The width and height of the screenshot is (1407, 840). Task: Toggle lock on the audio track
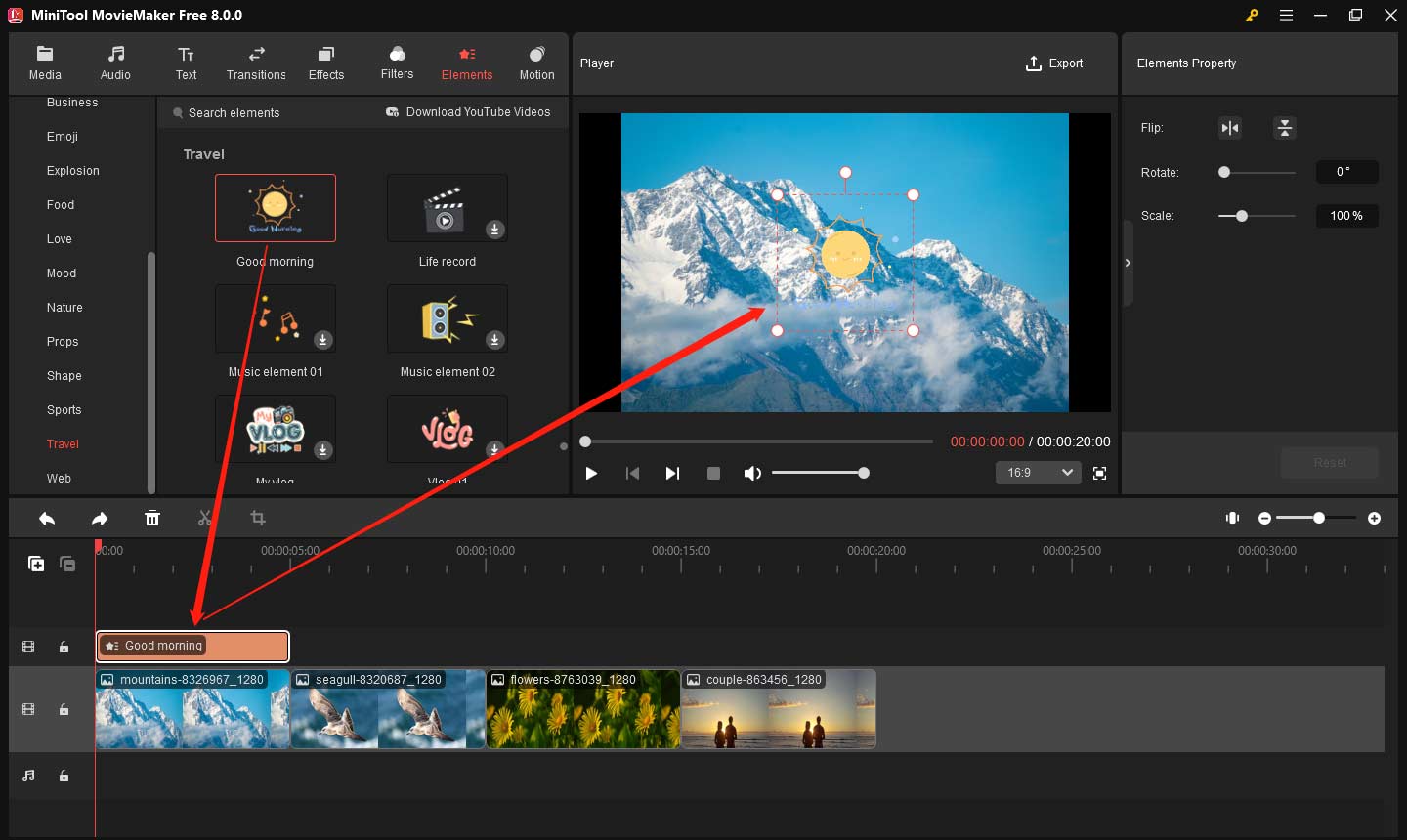click(64, 776)
